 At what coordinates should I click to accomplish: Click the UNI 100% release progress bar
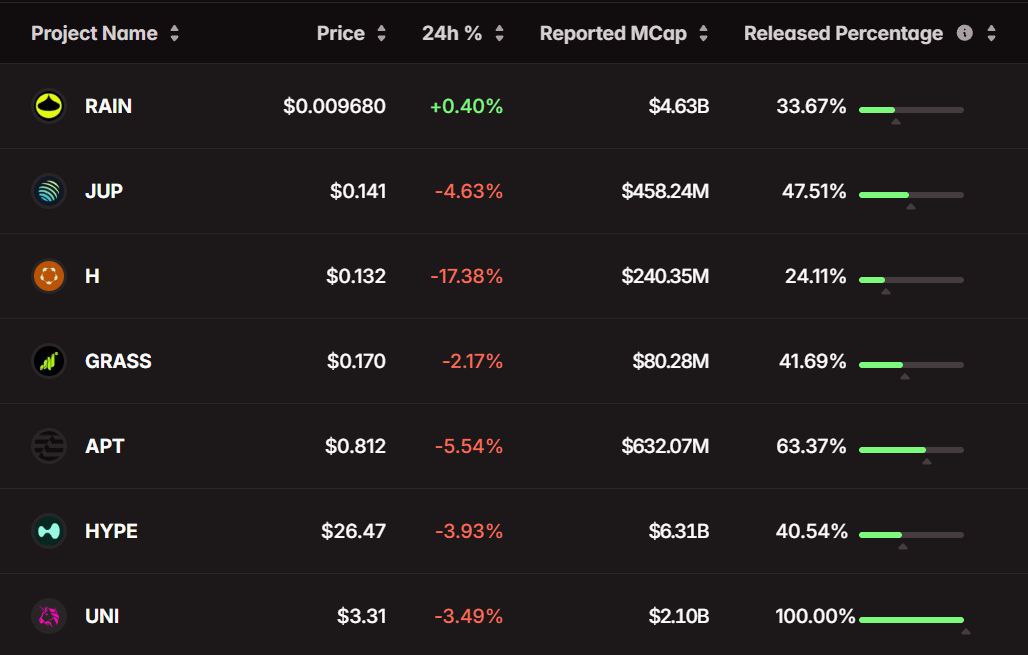pos(911,620)
